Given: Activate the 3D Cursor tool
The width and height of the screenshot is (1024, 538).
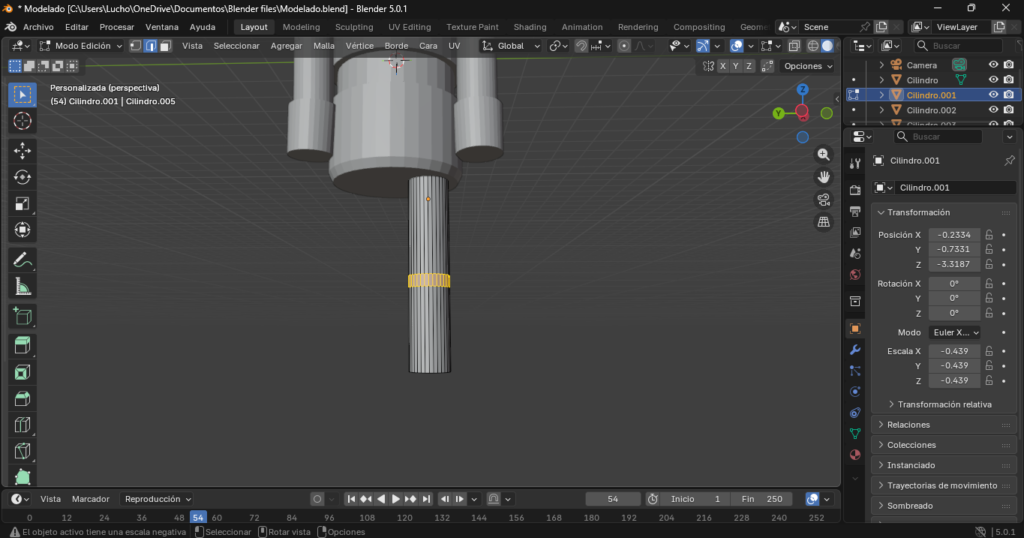Looking at the screenshot, I should click(22, 121).
